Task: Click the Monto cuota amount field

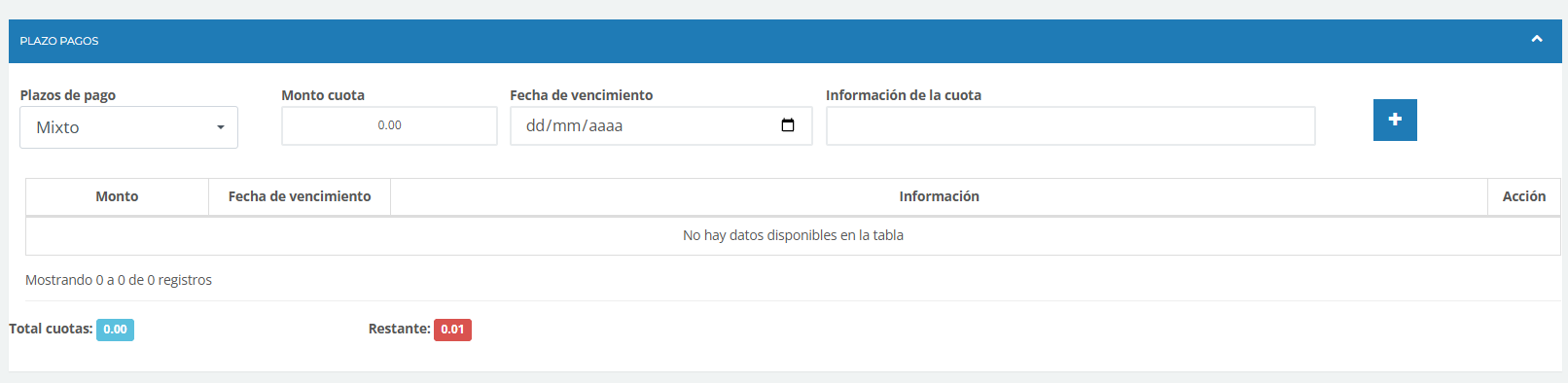Action: click(x=389, y=125)
